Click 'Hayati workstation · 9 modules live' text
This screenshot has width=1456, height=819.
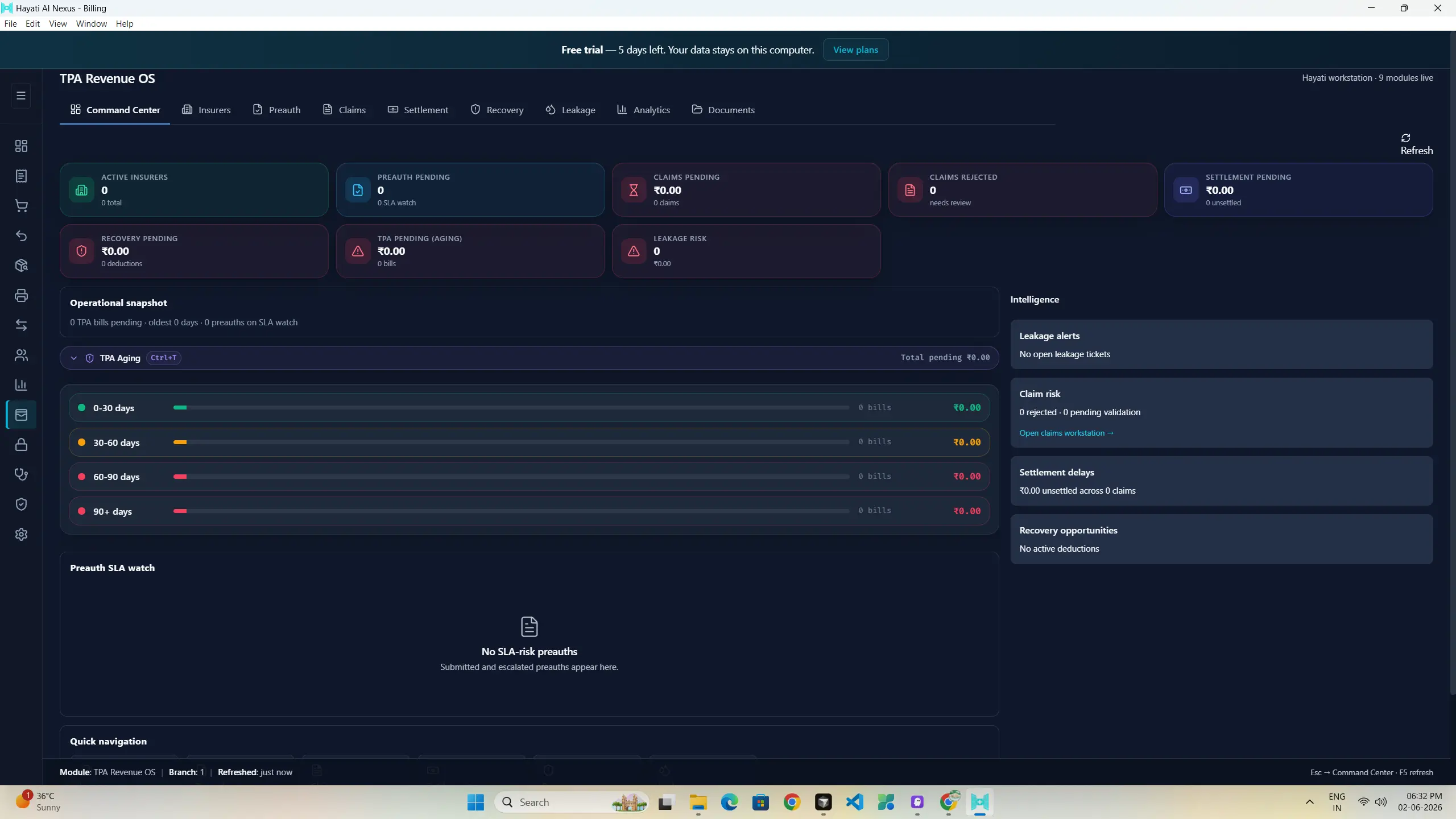(1367, 78)
